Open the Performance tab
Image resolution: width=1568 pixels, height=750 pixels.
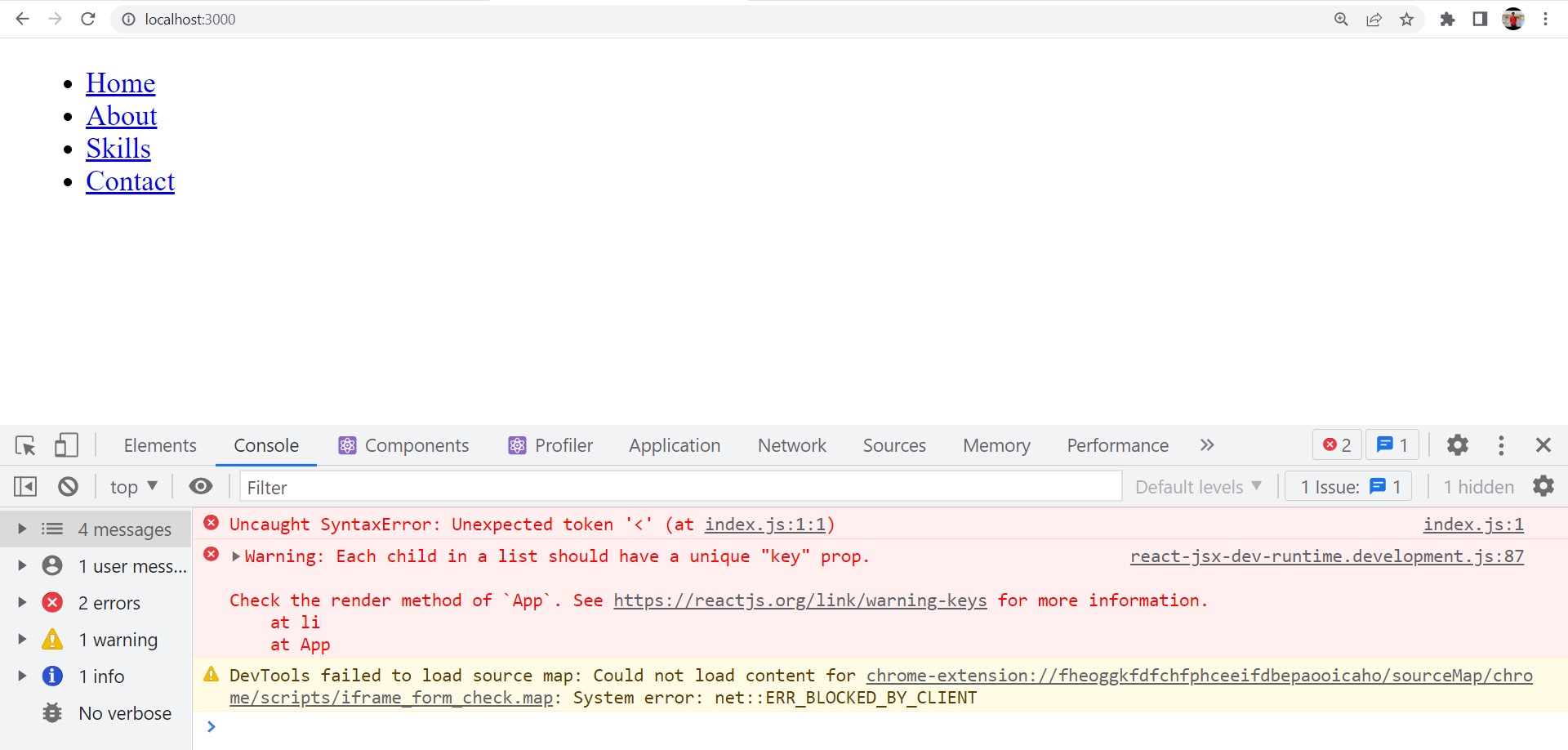(x=1117, y=445)
